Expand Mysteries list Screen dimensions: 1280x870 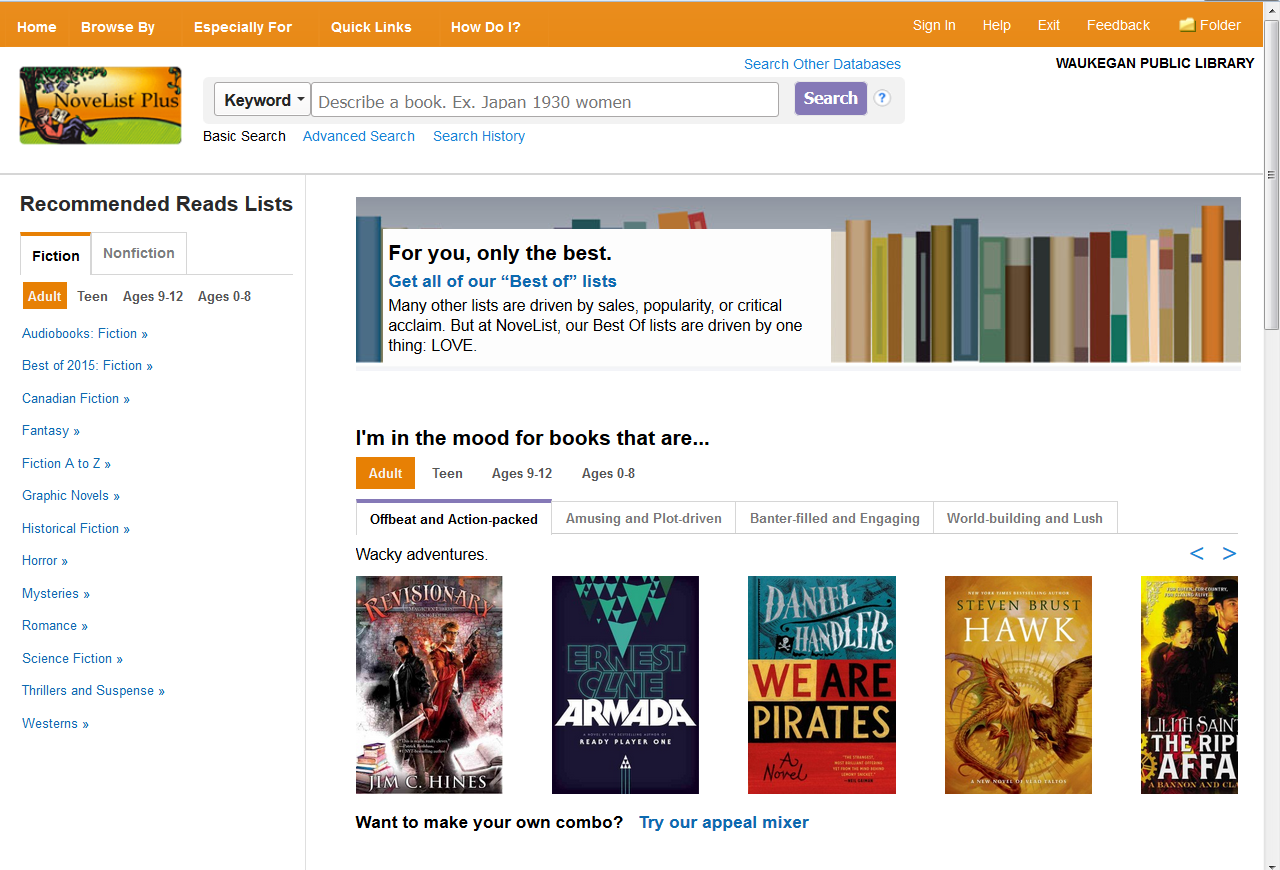point(56,593)
